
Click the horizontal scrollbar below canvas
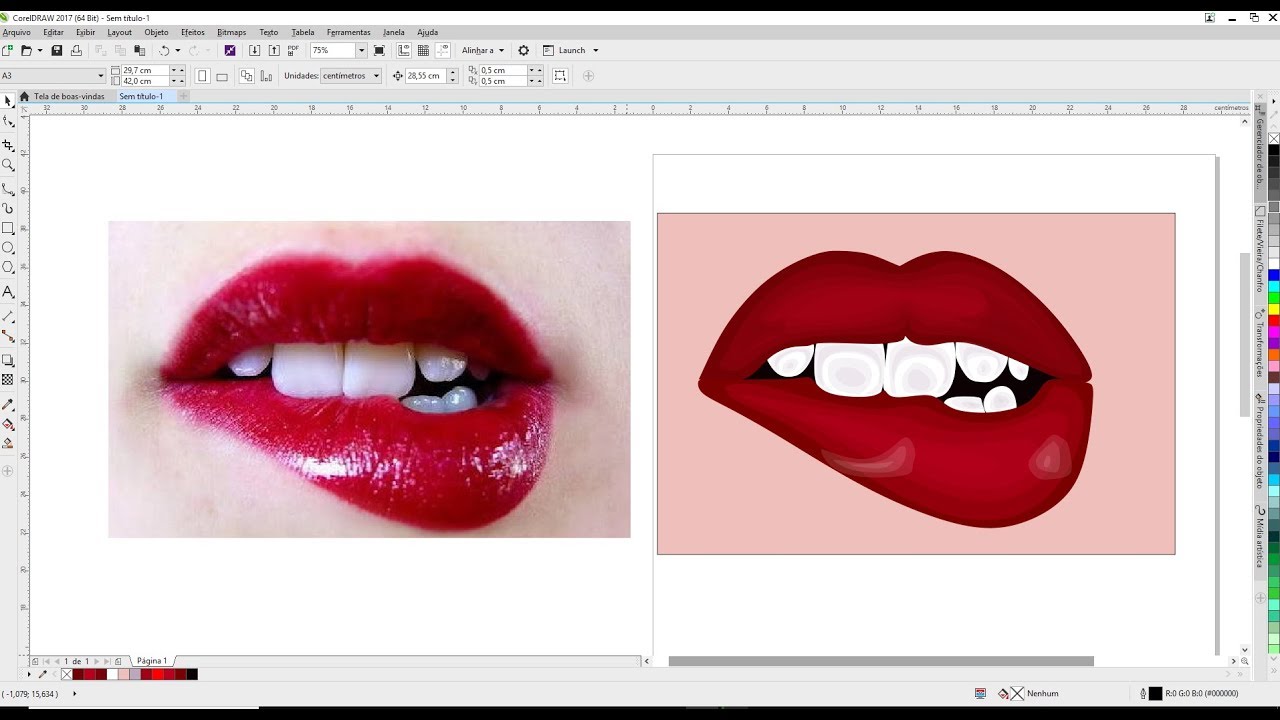tap(881, 661)
